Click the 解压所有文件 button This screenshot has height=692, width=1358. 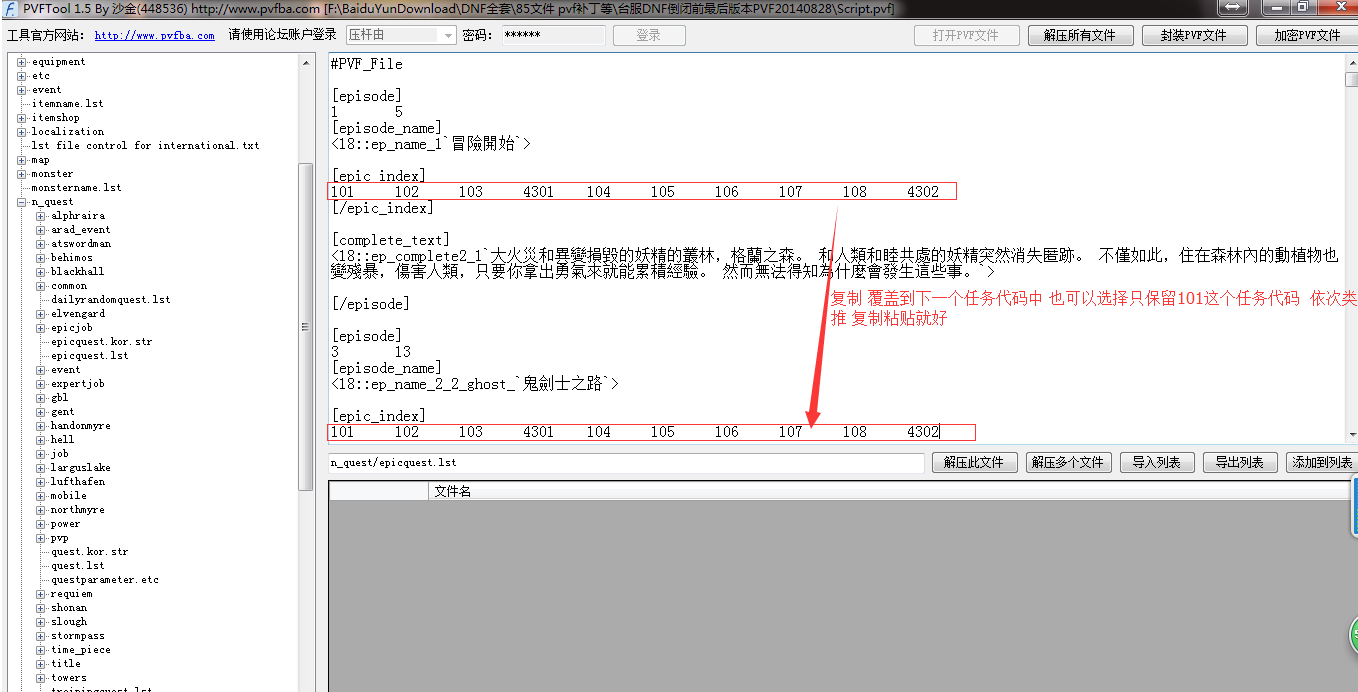(x=1079, y=35)
